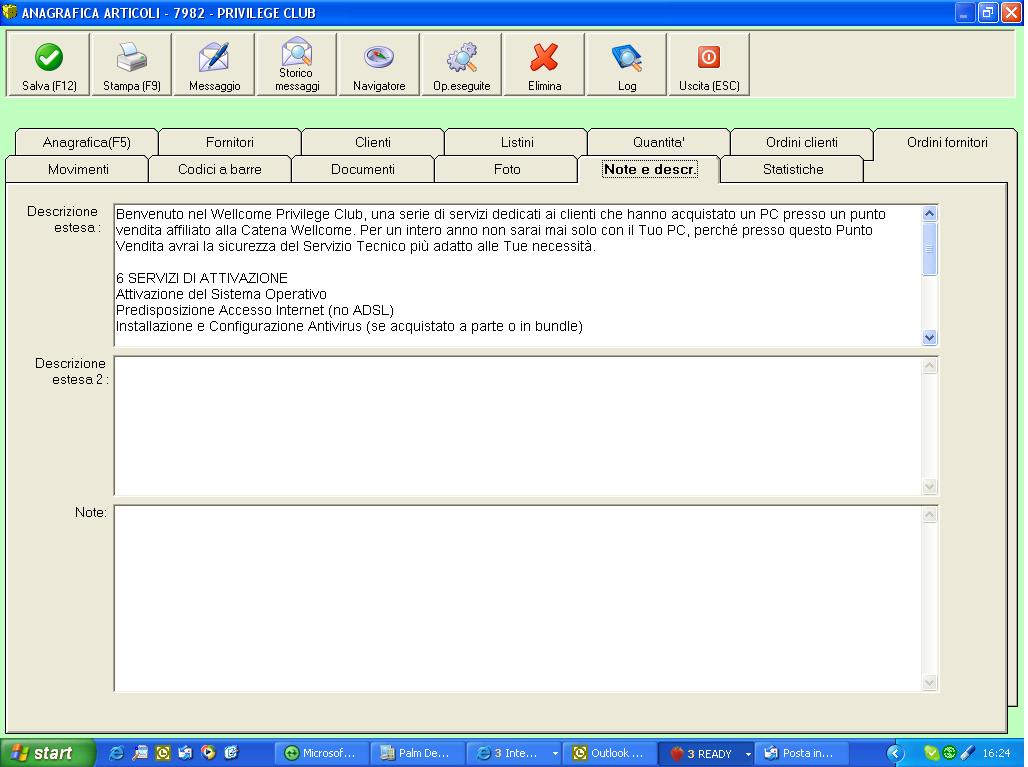
Task: Open the Ordini clienti tab
Action: (802, 142)
